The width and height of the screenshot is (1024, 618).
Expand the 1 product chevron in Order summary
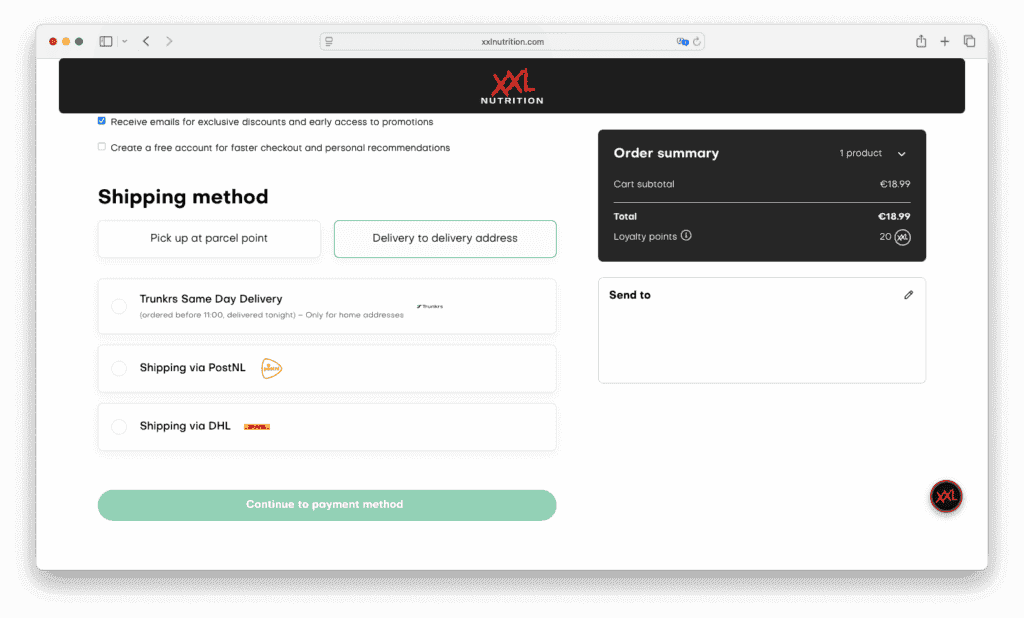coord(901,154)
